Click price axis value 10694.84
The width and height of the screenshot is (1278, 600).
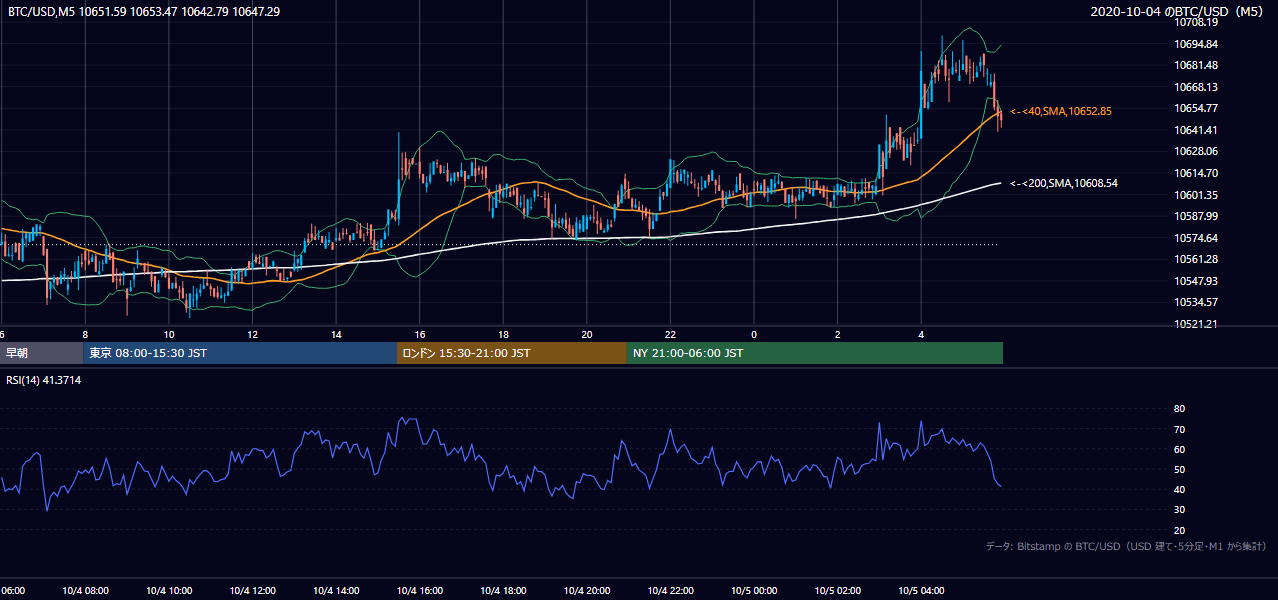coord(1197,44)
